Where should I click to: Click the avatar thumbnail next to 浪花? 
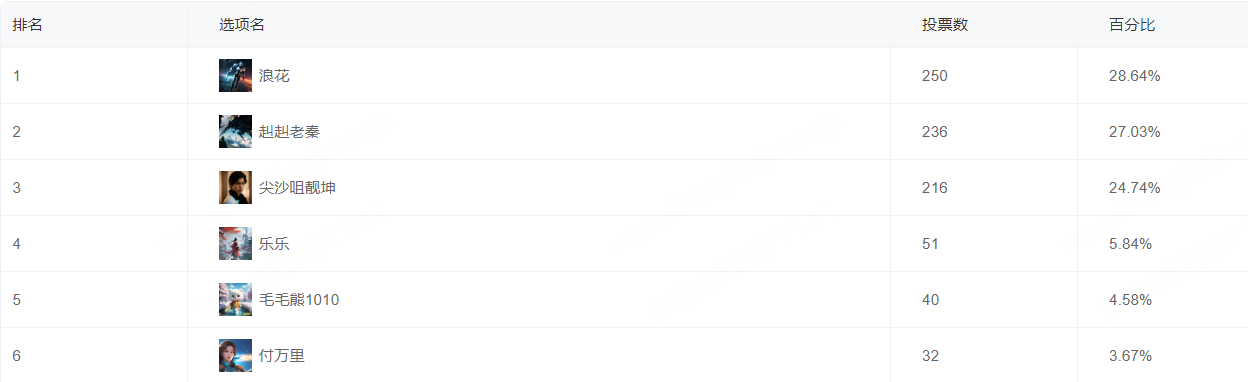point(235,76)
